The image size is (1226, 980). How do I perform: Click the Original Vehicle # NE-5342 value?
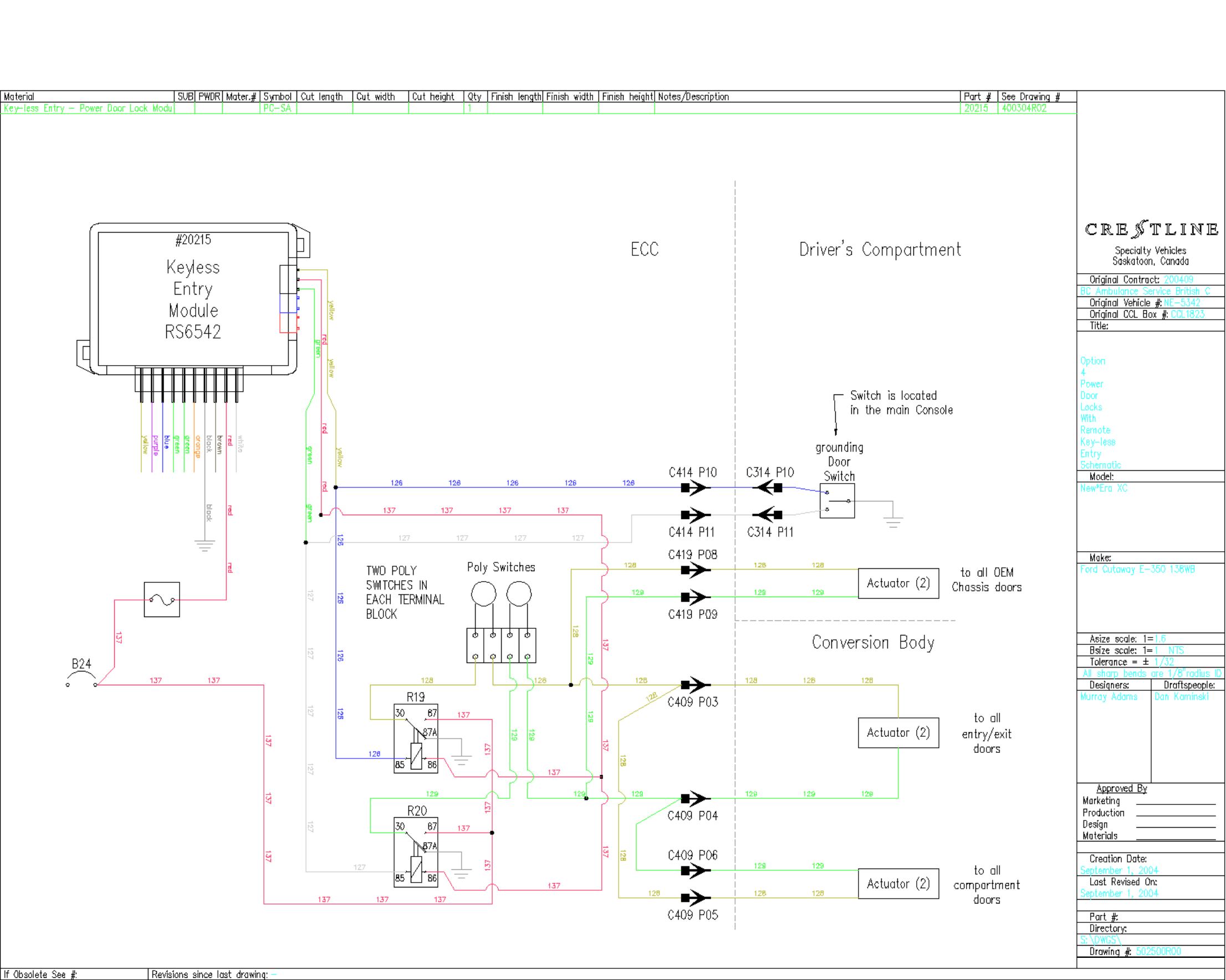[x=1182, y=303]
